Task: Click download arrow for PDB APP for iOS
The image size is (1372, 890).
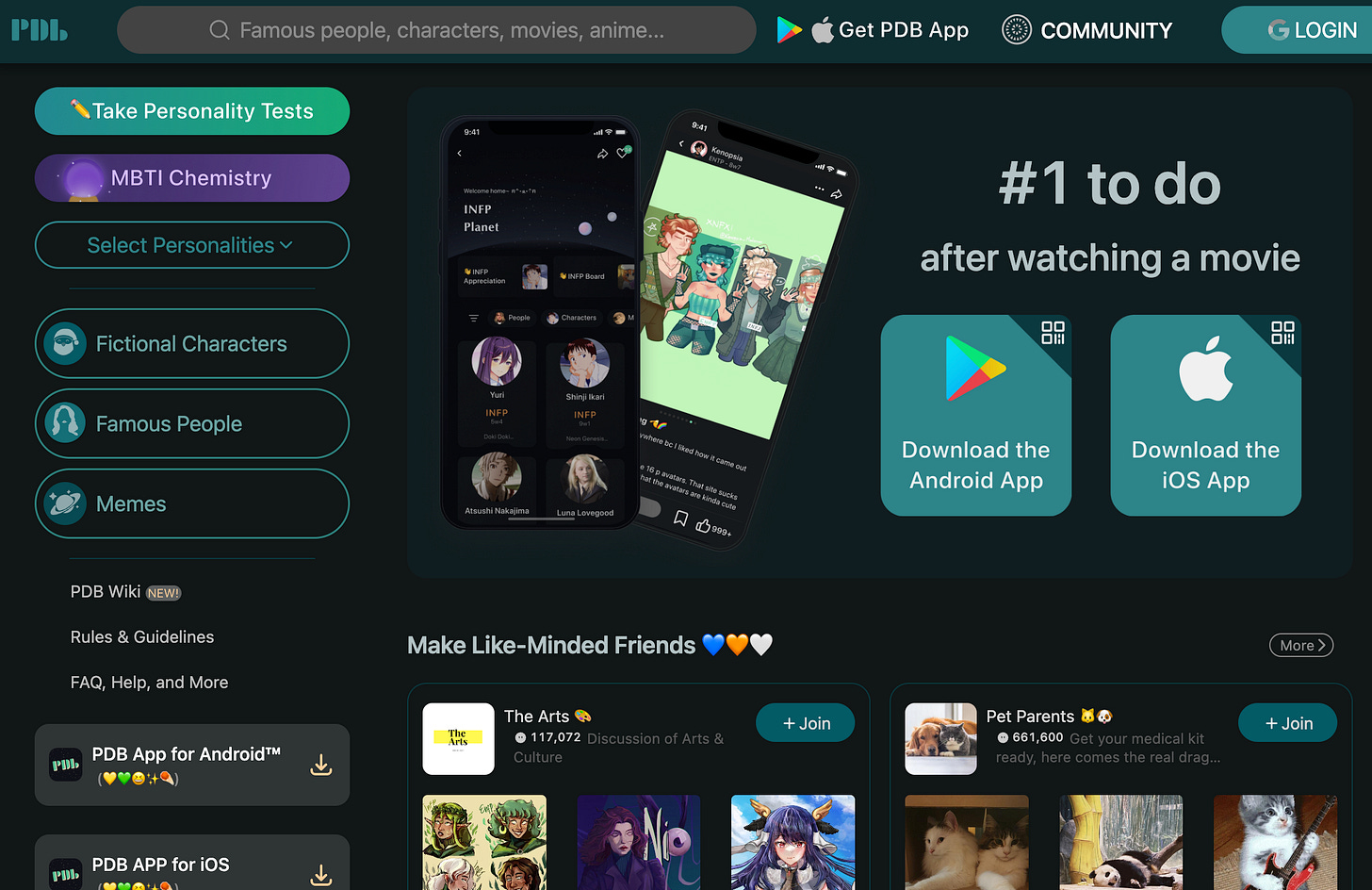Action: (x=321, y=876)
